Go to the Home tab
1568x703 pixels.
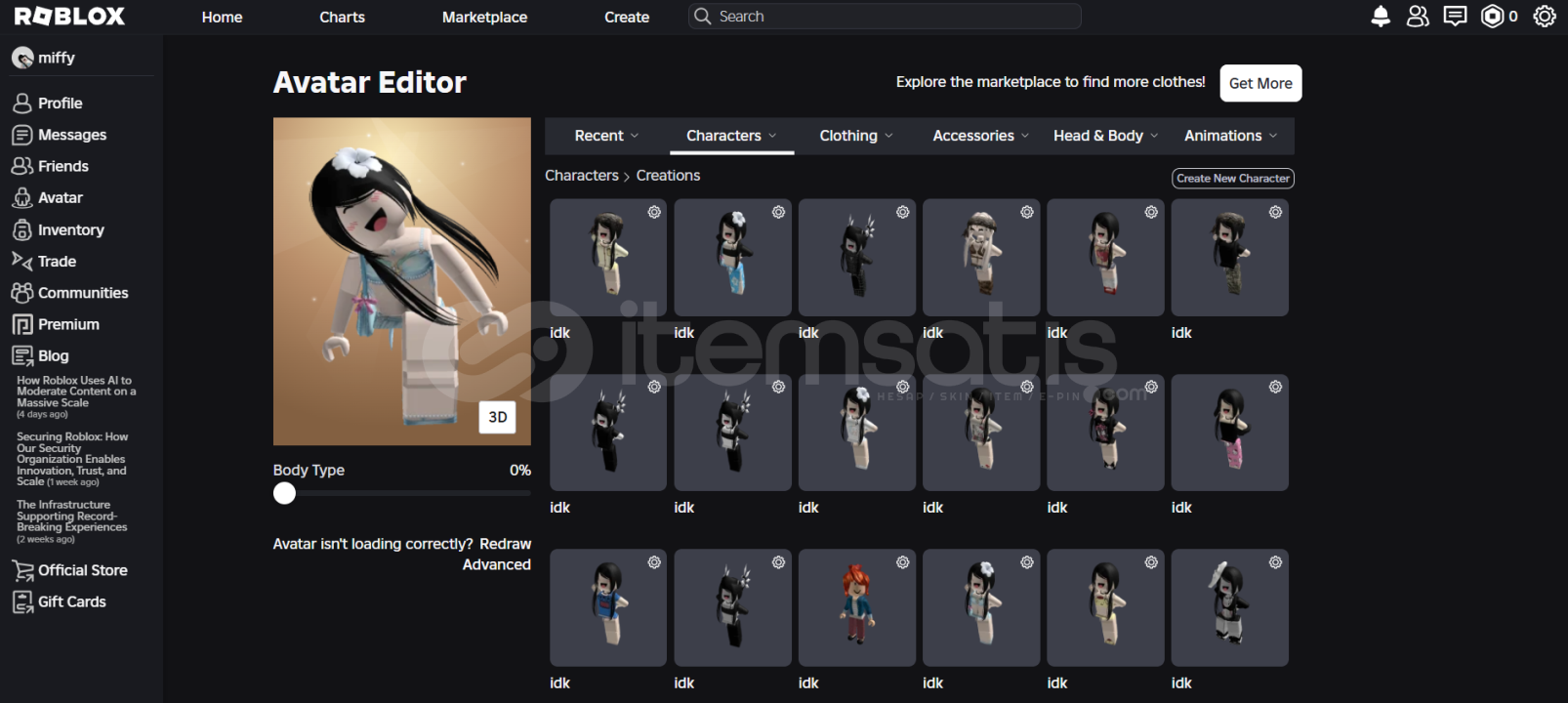pyautogui.click(x=222, y=17)
